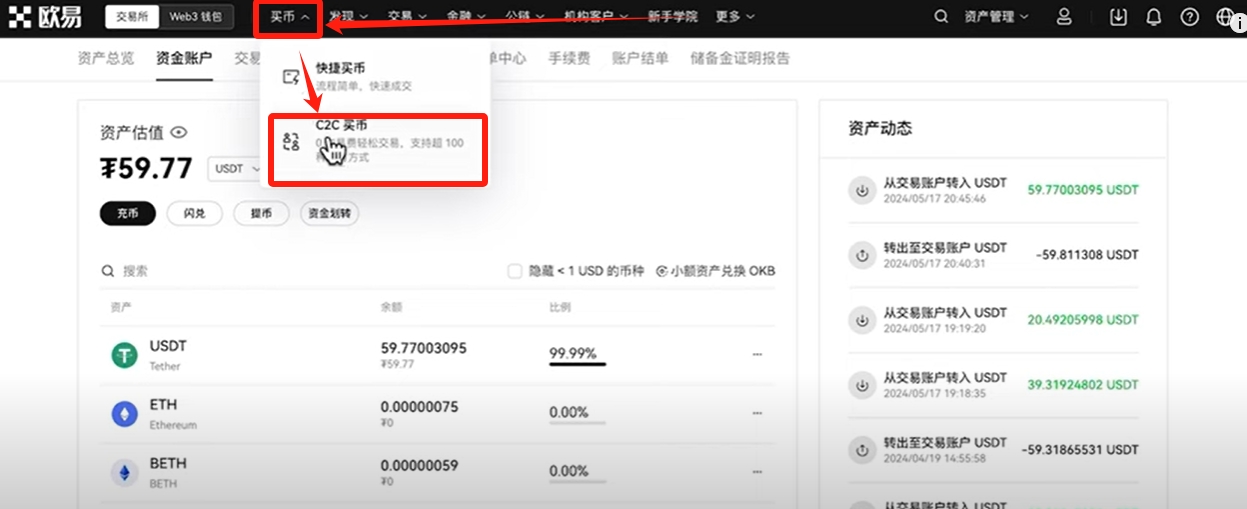Open the help question mark icon
The width and height of the screenshot is (1247, 509).
[x=1189, y=17]
